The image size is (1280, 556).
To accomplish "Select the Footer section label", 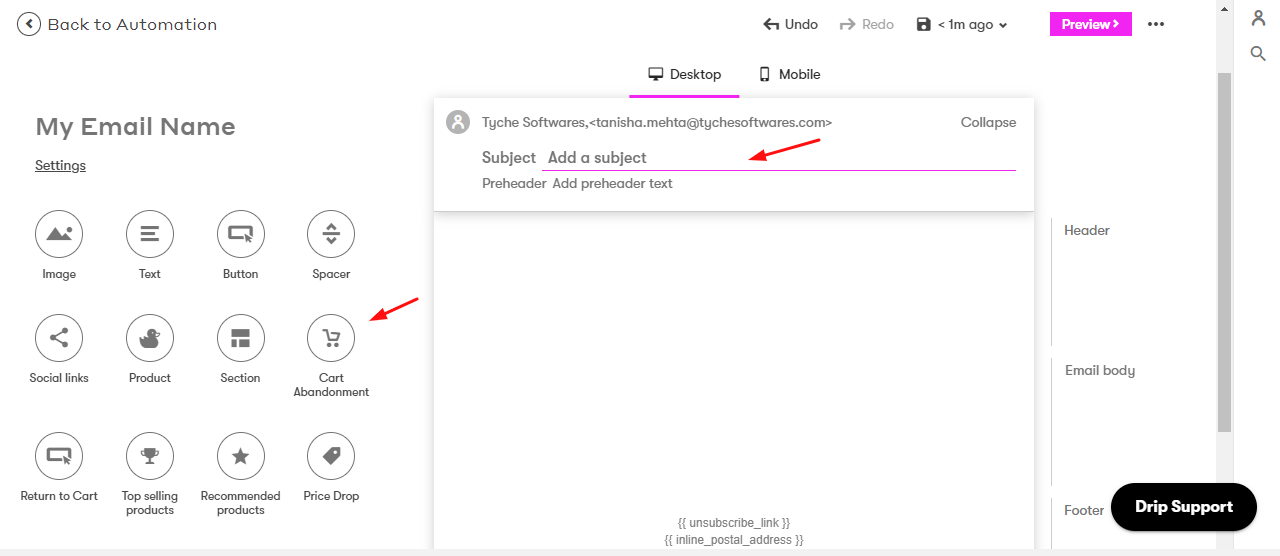I will pyautogui.click(x=1084, y=510).
